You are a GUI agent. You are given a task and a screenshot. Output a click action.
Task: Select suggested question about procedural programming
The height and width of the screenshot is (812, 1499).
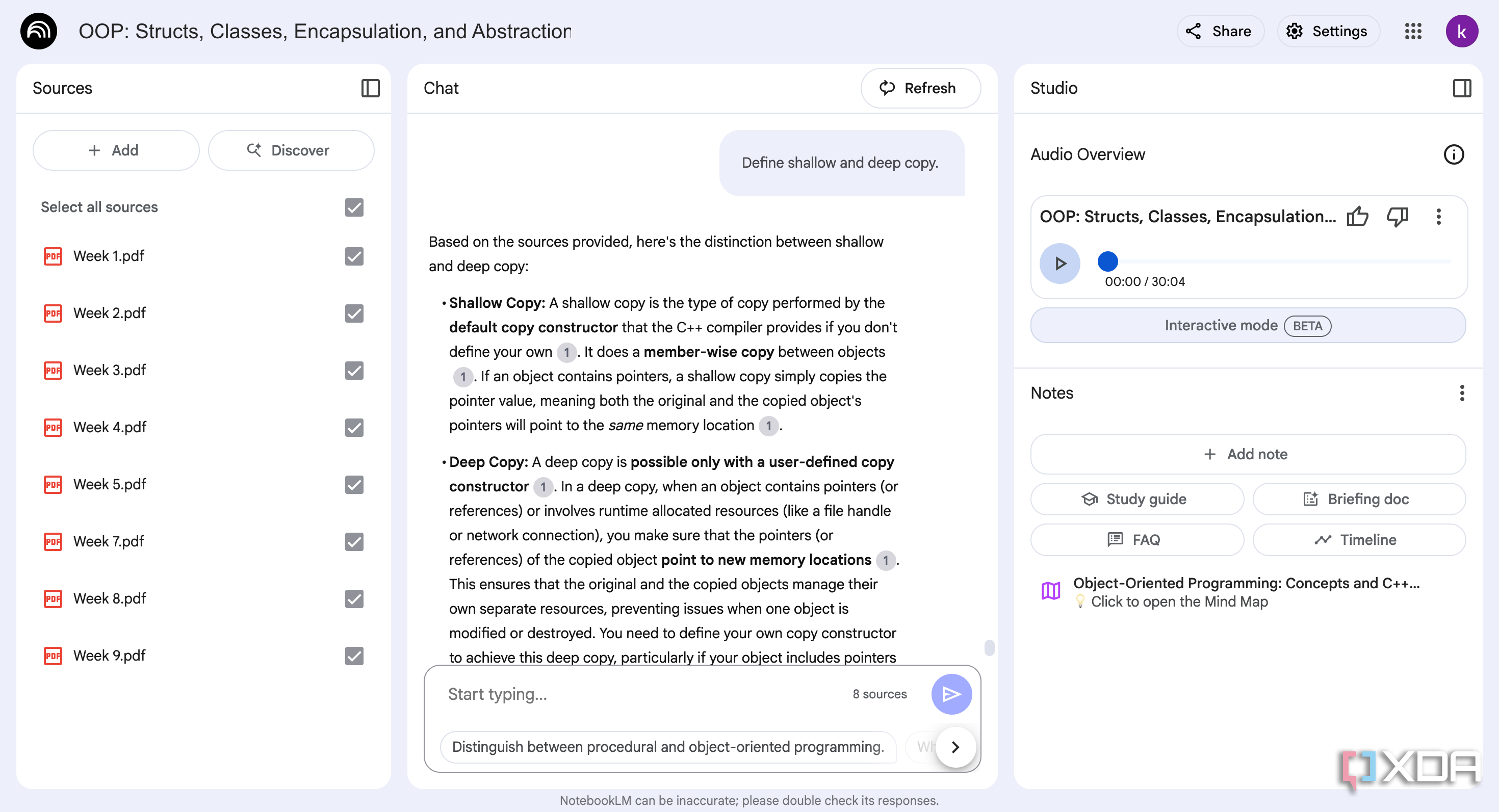pos(668,747)
